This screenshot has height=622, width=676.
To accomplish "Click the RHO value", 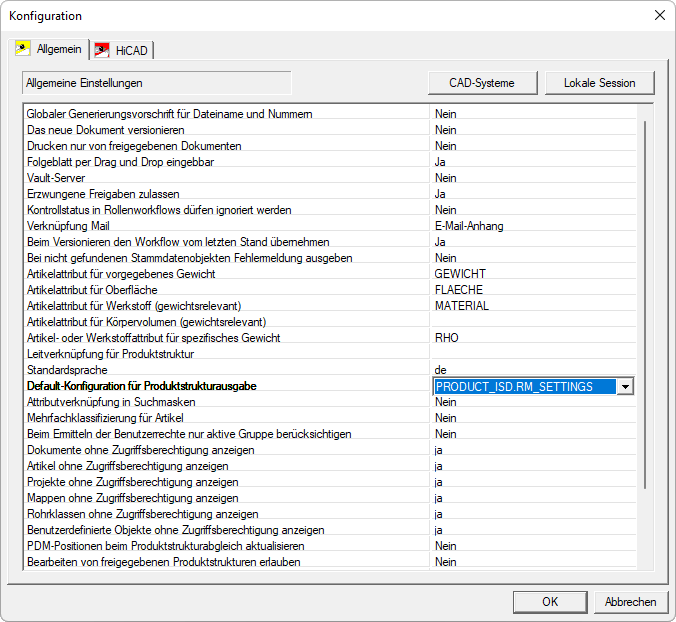I will tap(447, 338).
